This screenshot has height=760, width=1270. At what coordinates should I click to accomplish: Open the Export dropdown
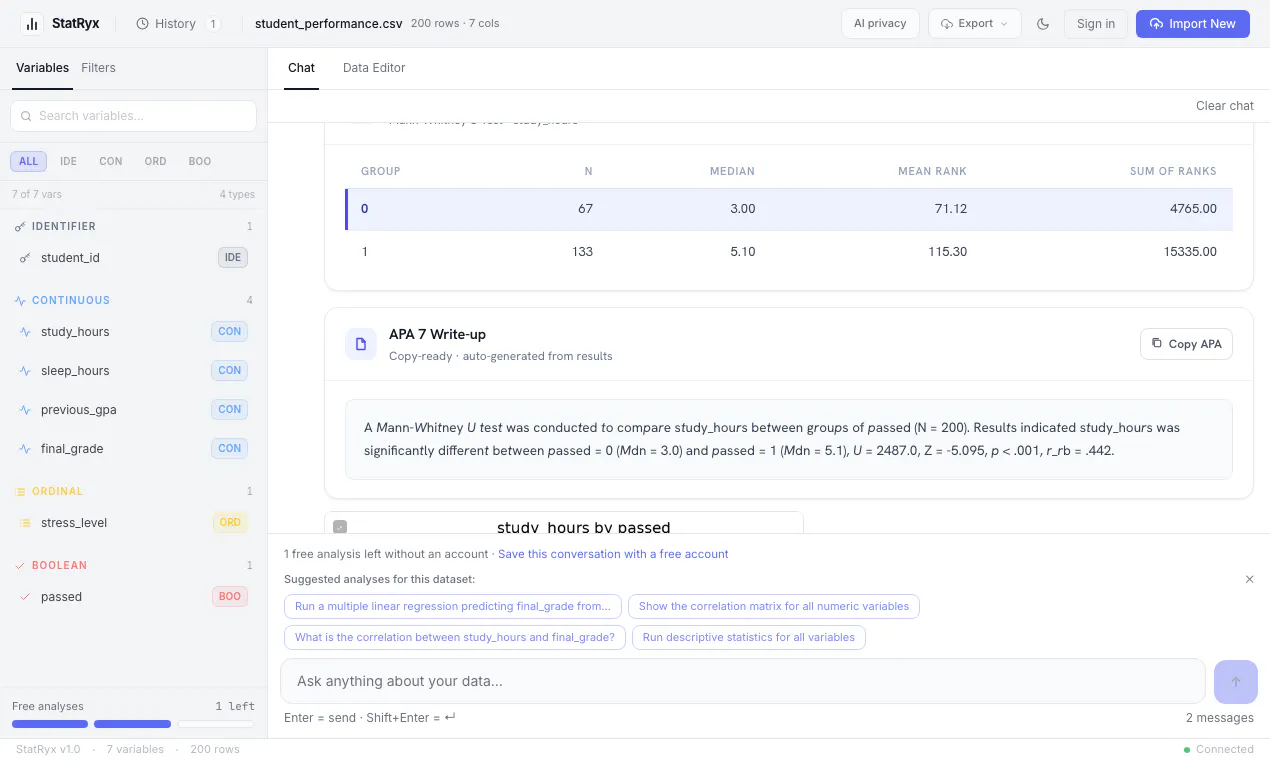point(974,24)
